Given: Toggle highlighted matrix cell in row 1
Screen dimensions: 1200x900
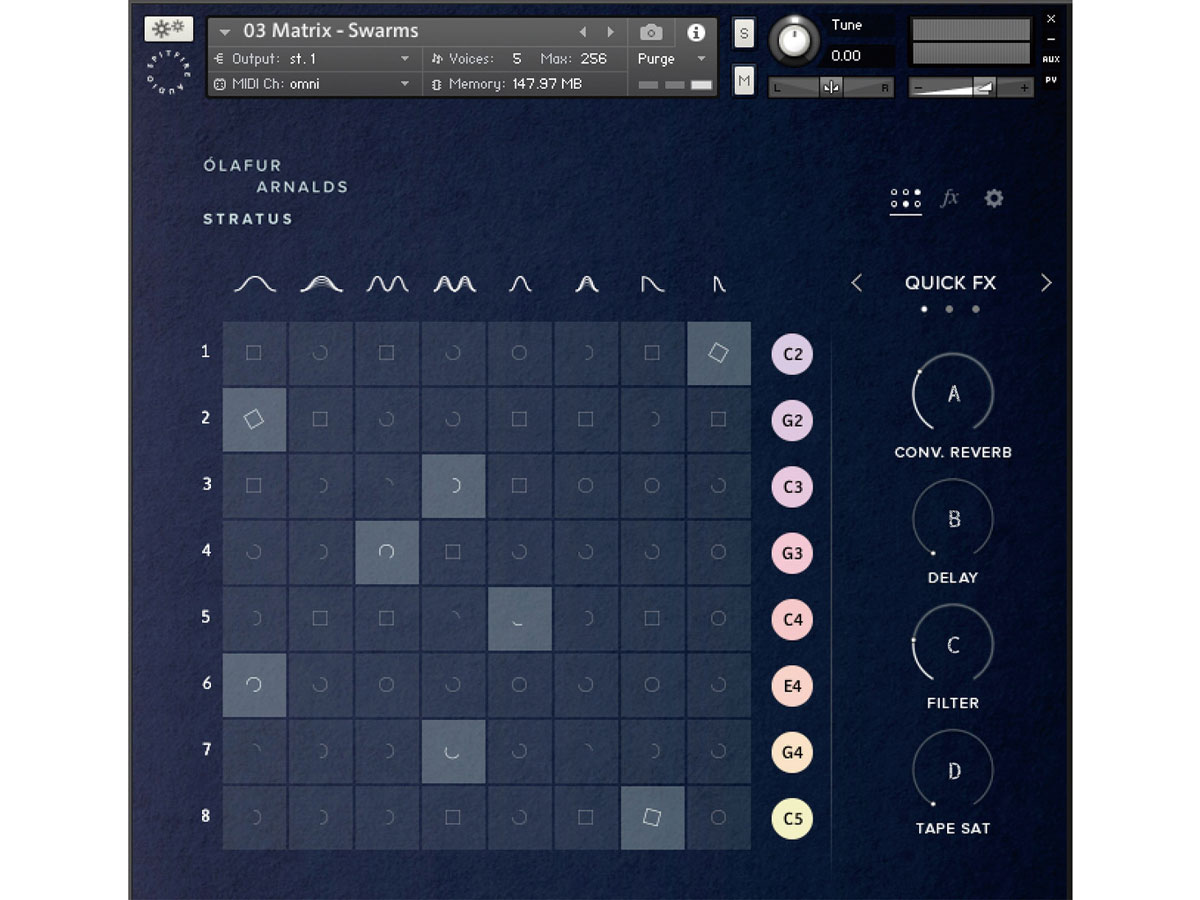Looking at the screenshot, I should [719, 353].
